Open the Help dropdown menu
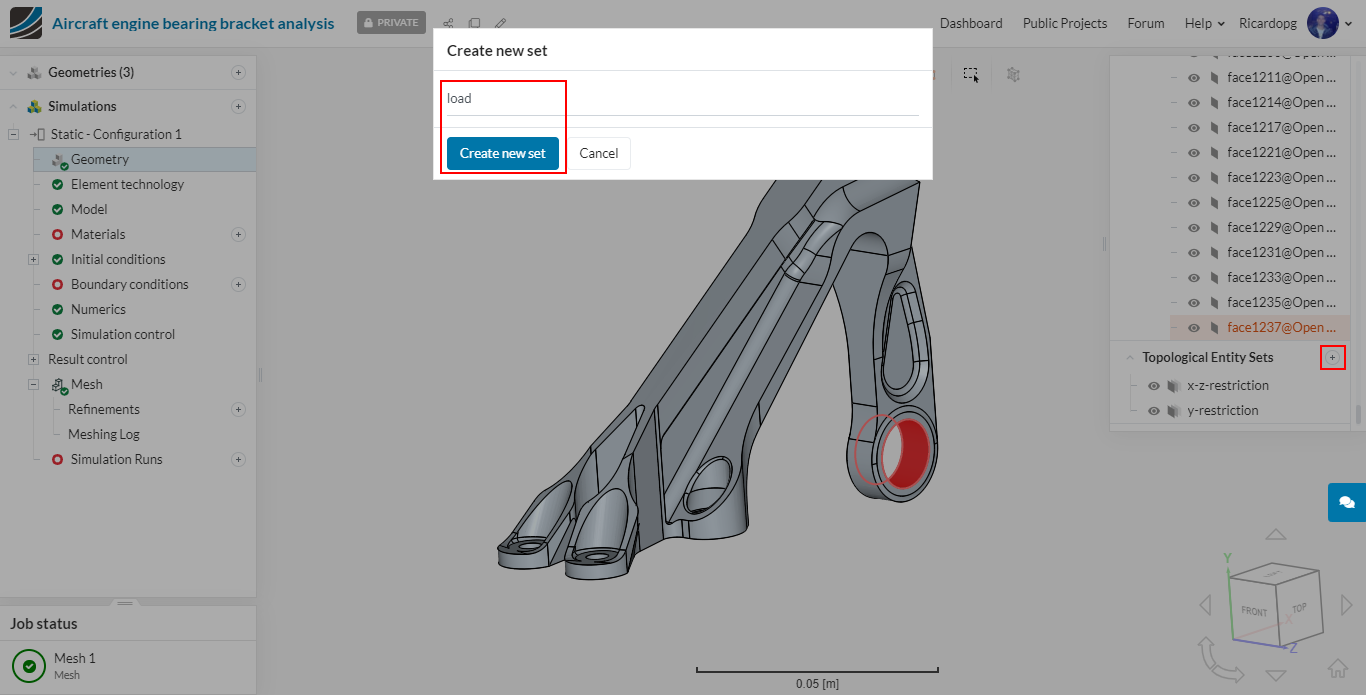 [1204, 23]
